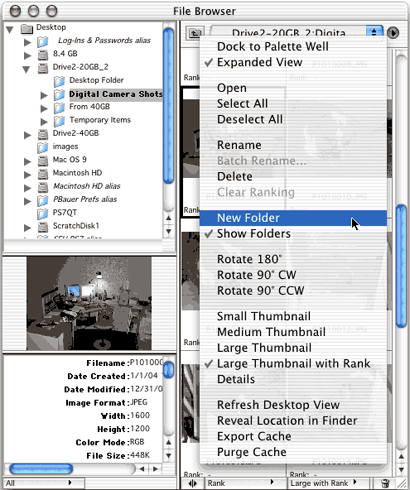Choose Large Thumbnail view option
This screenshot has height=490, width=410.
point(293,348)
